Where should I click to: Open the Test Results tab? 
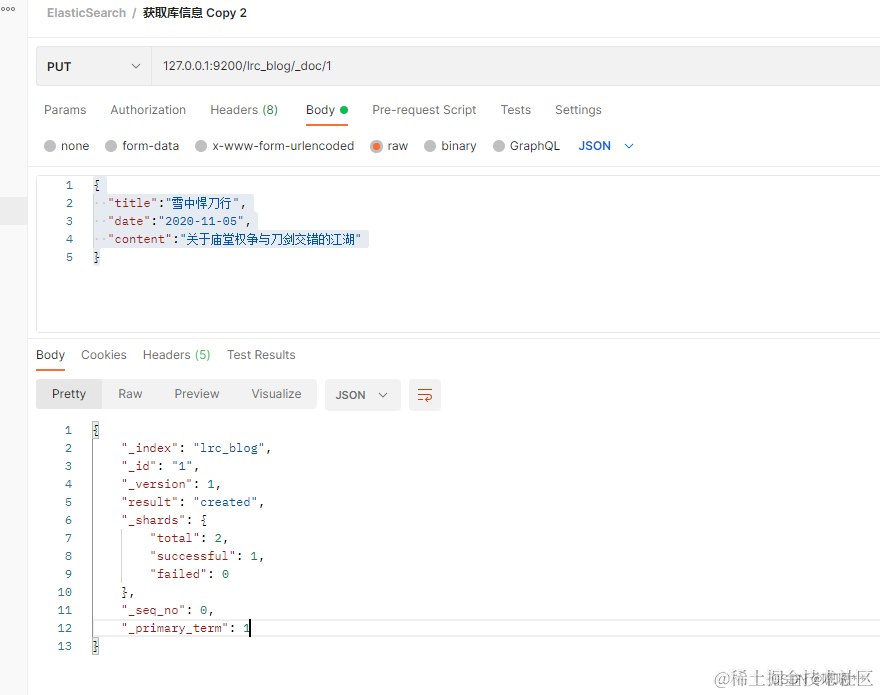pyautogui.click(x=261, y=355)
